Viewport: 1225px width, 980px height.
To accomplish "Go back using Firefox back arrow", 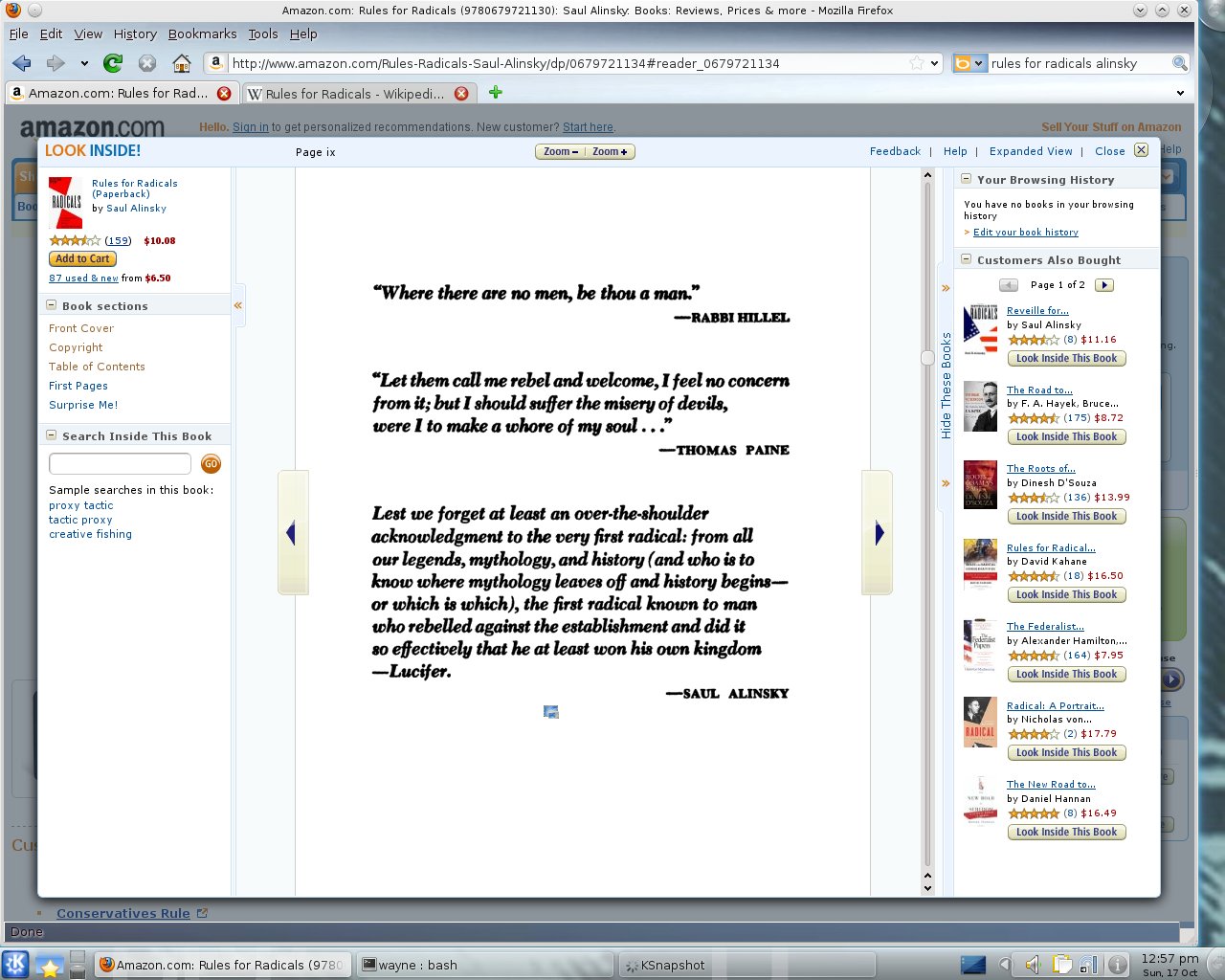I will (21, 63).
